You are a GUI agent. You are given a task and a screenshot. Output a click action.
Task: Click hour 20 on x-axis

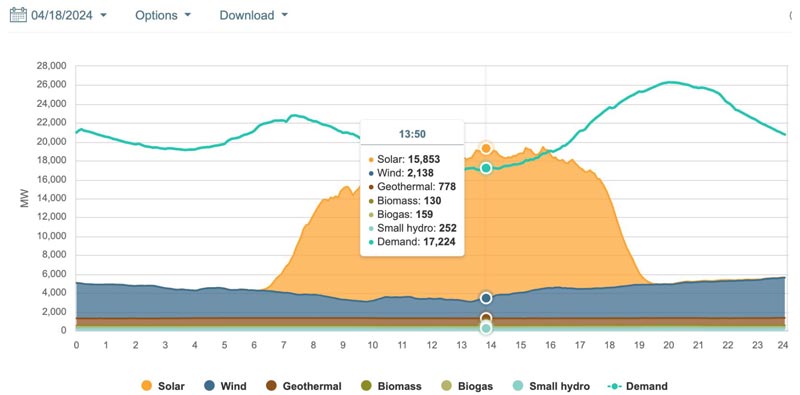[668, 345]
